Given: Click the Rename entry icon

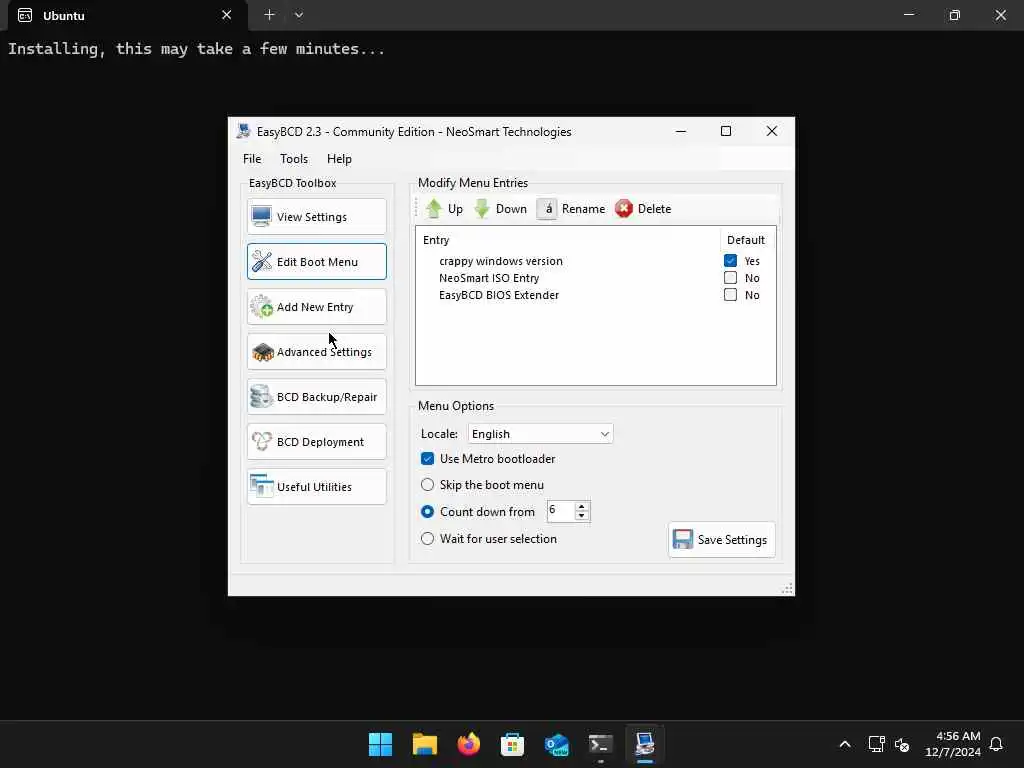Looking at the screenshot, I should tap(547, 209).
